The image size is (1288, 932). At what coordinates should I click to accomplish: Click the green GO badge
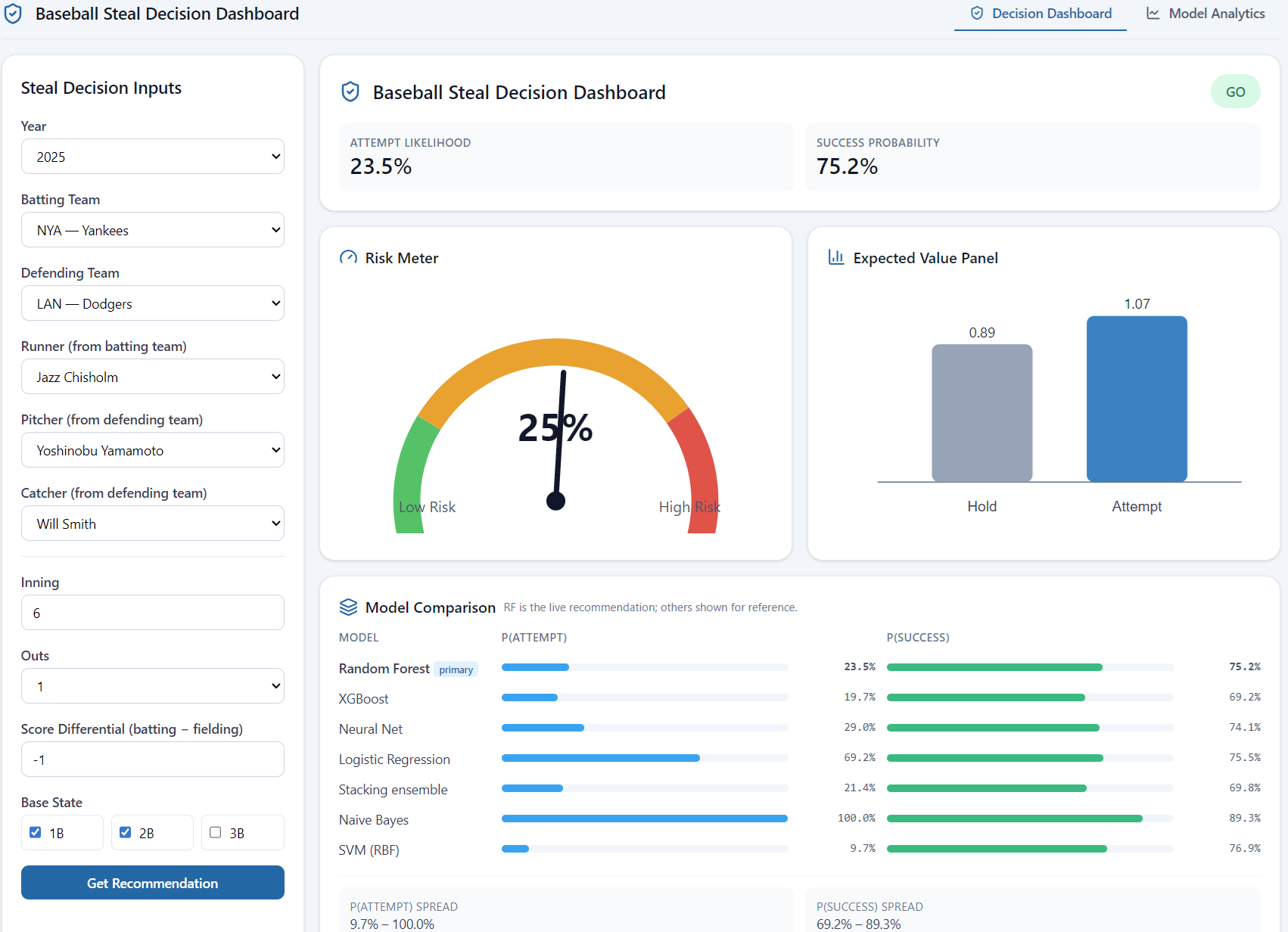point(1236,92)
